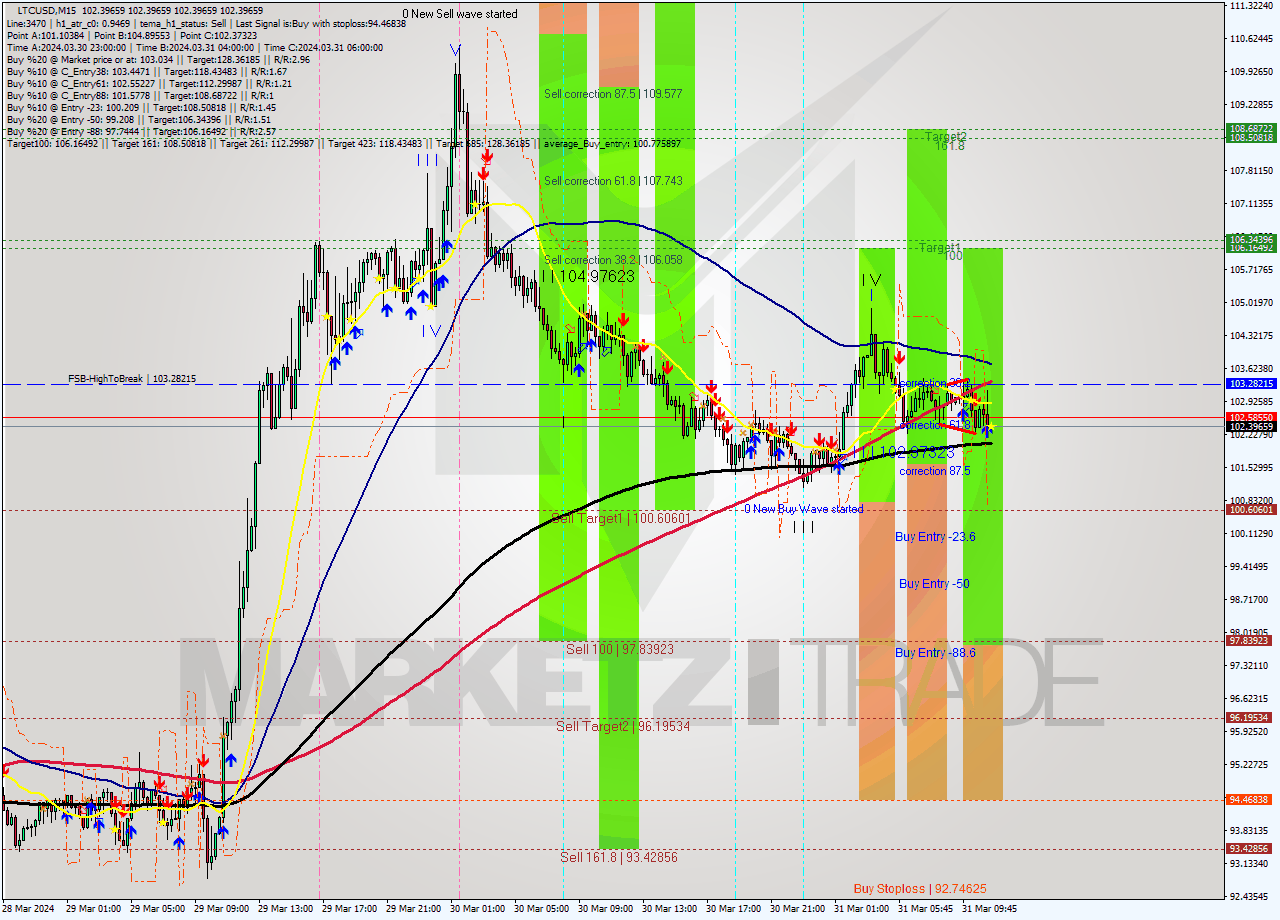Click the 106.34396 price axis tag
Viewport: 1280px width, 920px height.
coord(1251,239)
